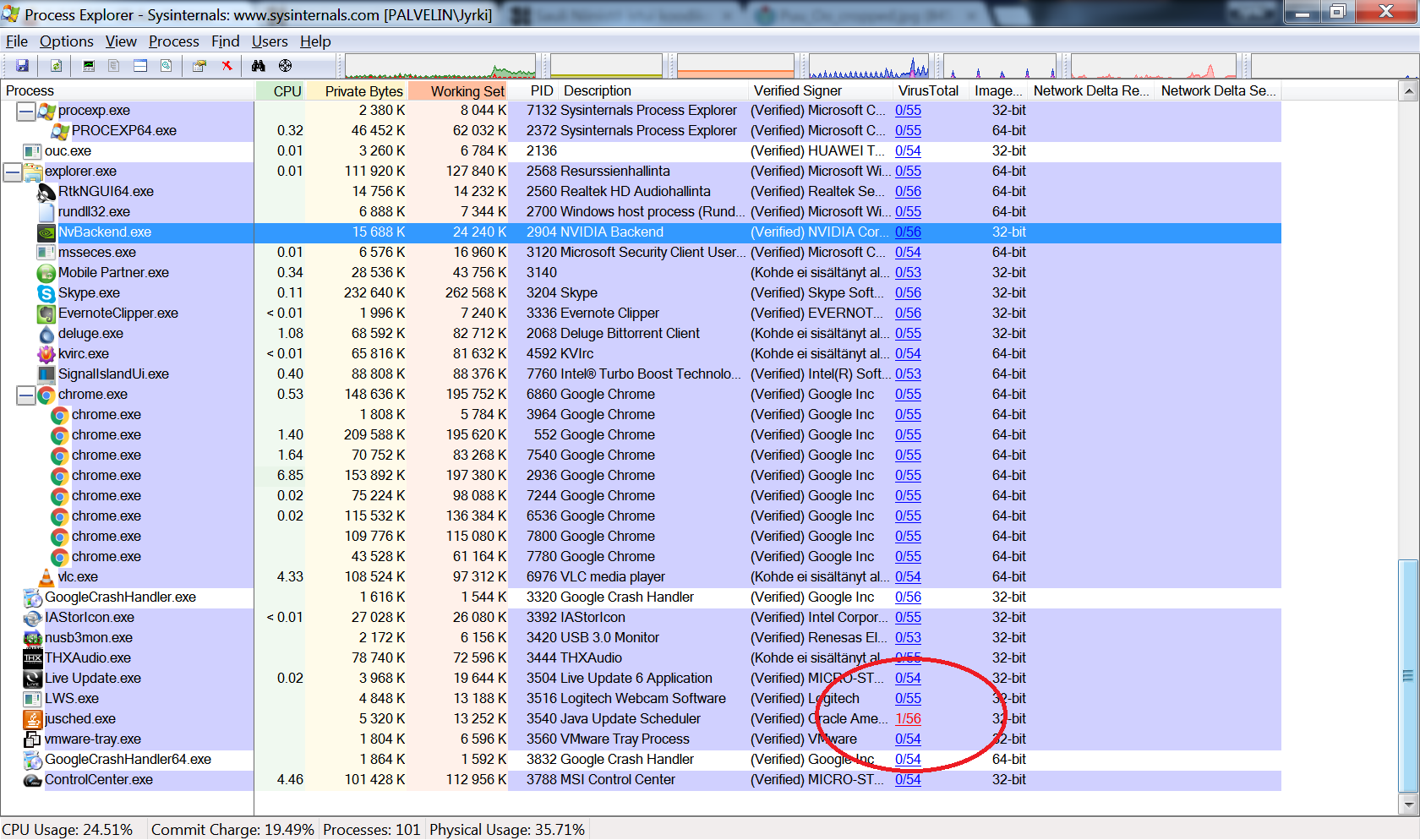Click the binoculars Find Handle icon
1420x840 pixels.
[259, 66]
